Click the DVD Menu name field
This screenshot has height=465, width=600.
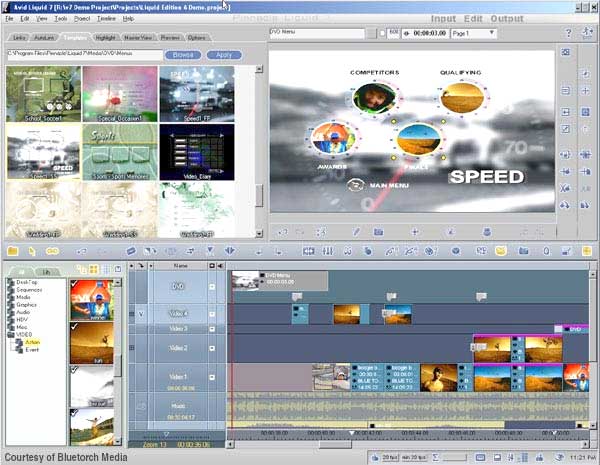point(317,33)
